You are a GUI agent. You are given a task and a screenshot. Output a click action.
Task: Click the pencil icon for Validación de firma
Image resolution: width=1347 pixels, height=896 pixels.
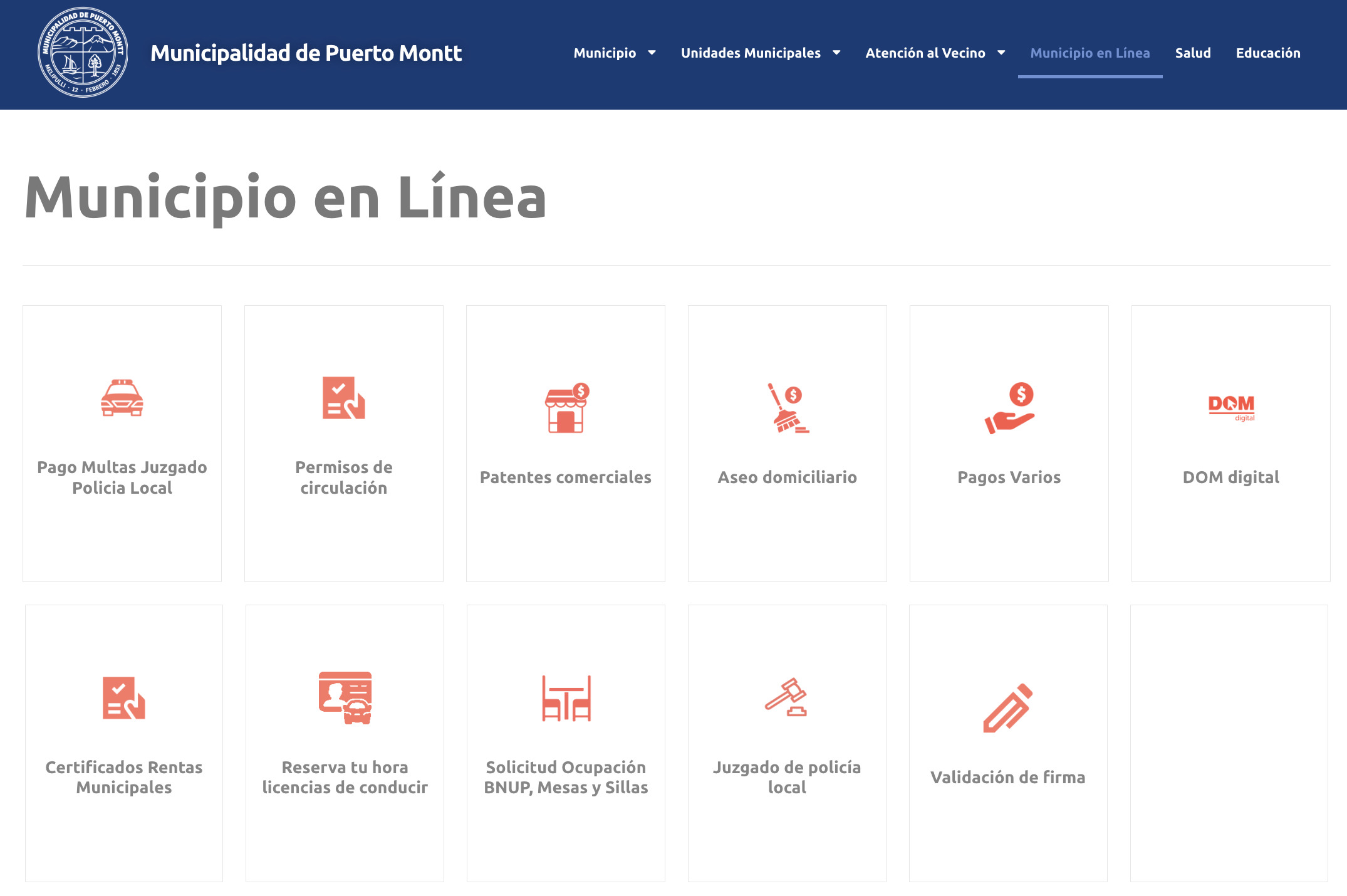click(1008, 708)
